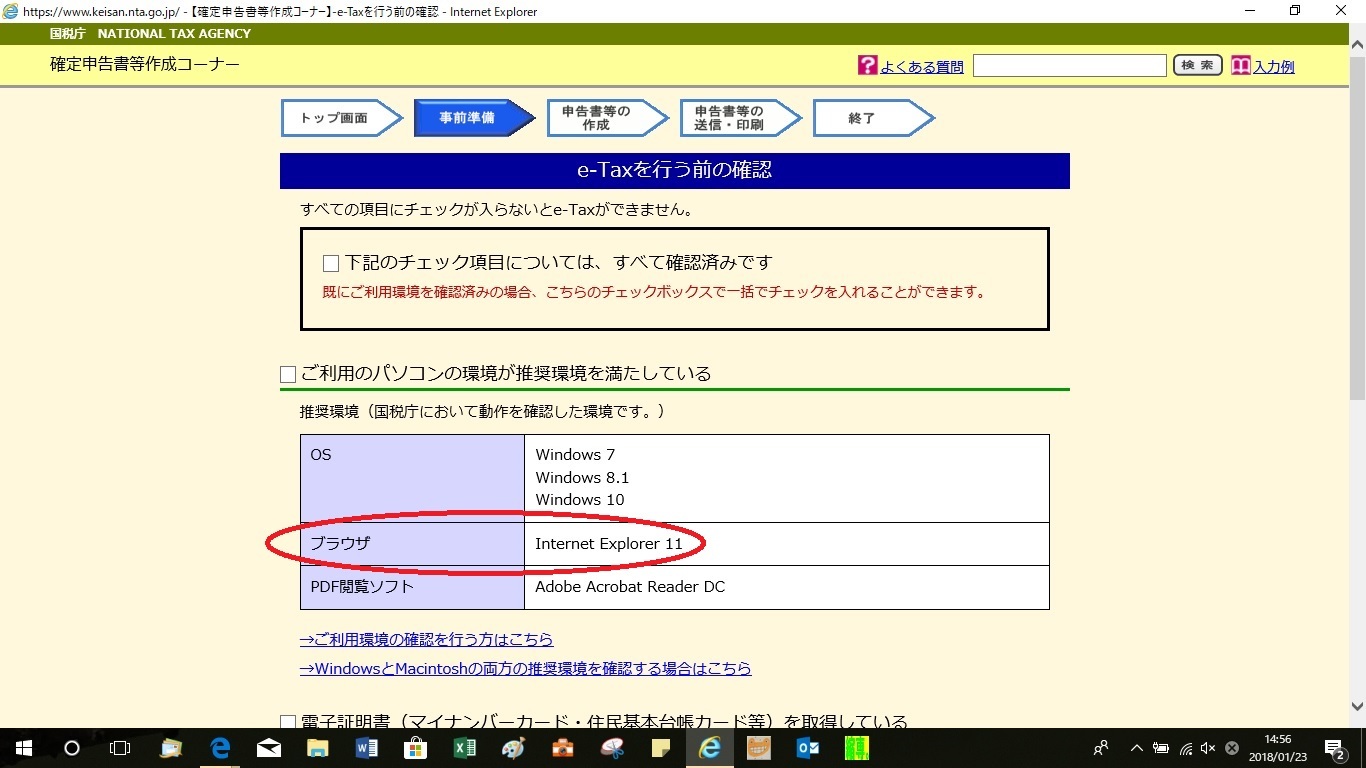This screenshot has width=1366, height=768.
Task: Select the 終了 step
Action: [x=873, y=118]
